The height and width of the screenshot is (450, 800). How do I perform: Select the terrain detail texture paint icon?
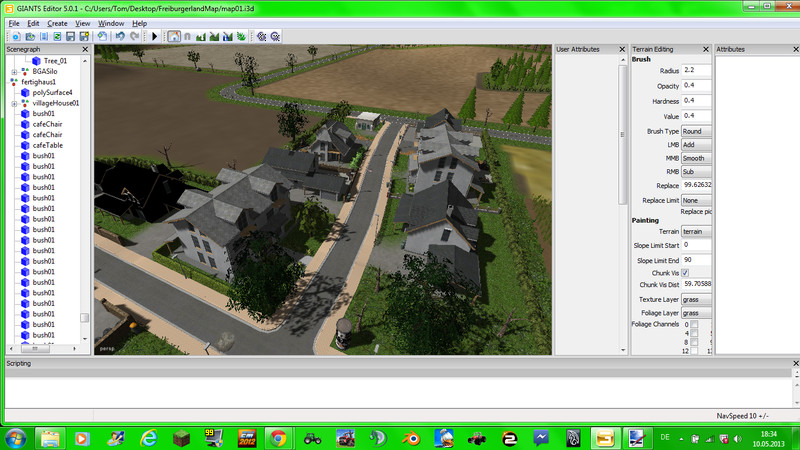pos(214,36)
